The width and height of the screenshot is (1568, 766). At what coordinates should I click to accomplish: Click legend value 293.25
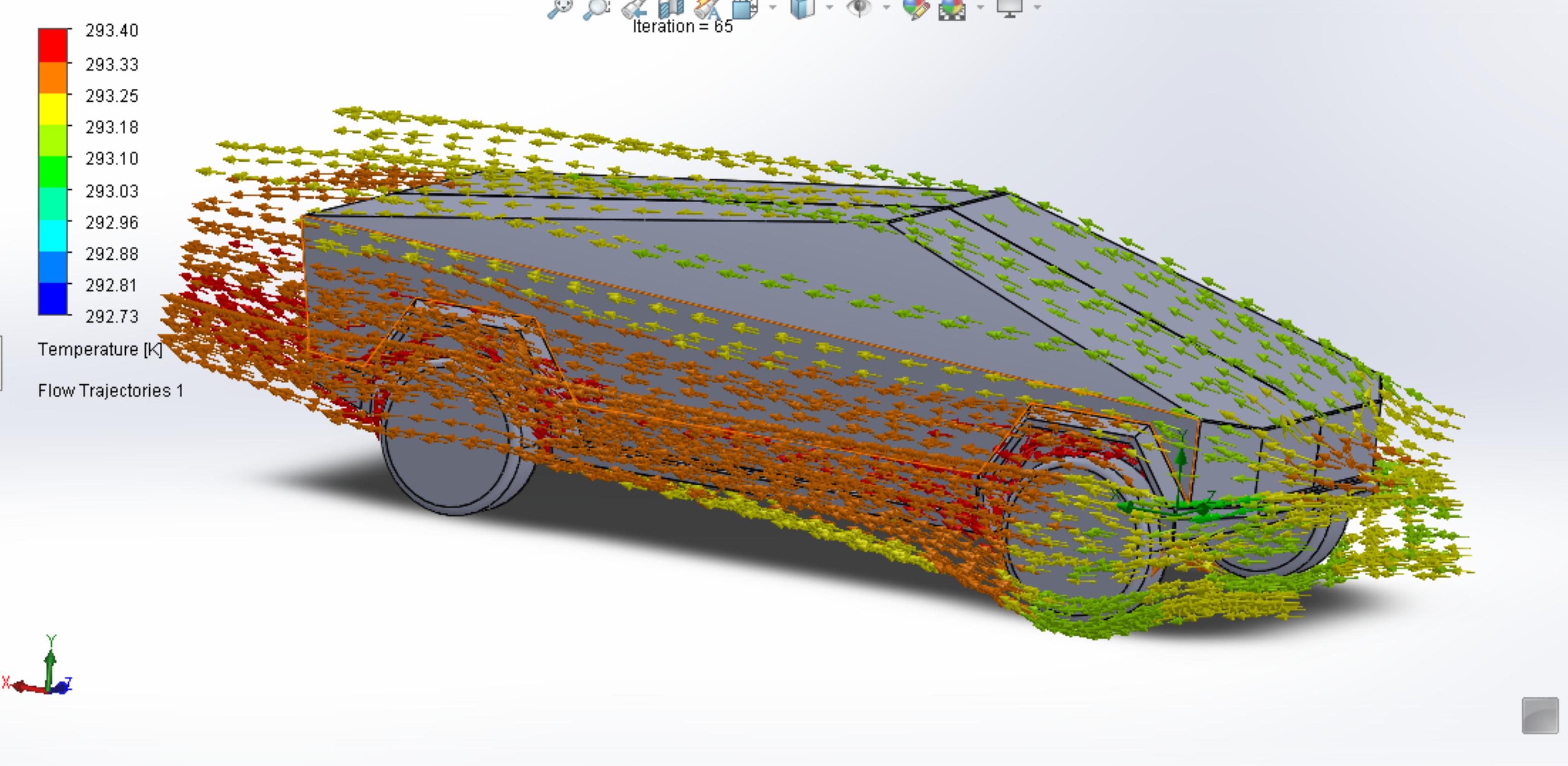click(112, 96)
